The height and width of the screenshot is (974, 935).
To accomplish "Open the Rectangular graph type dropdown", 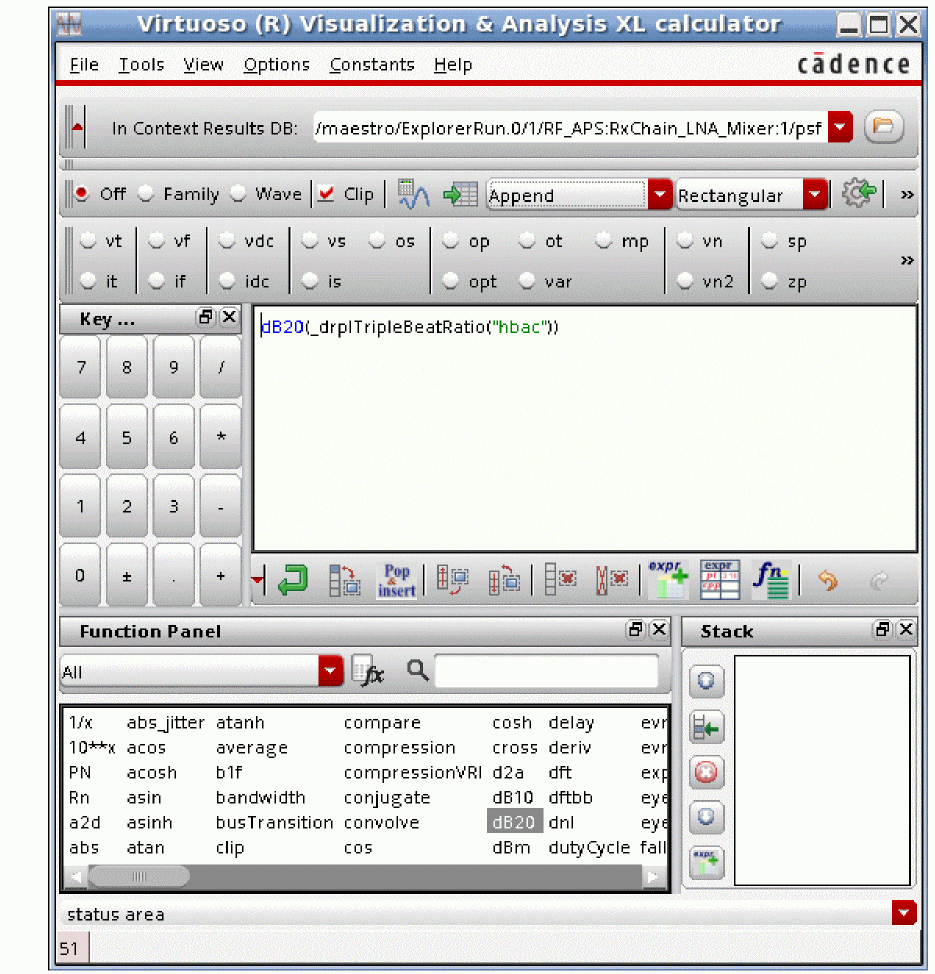I will coord(815,195).
